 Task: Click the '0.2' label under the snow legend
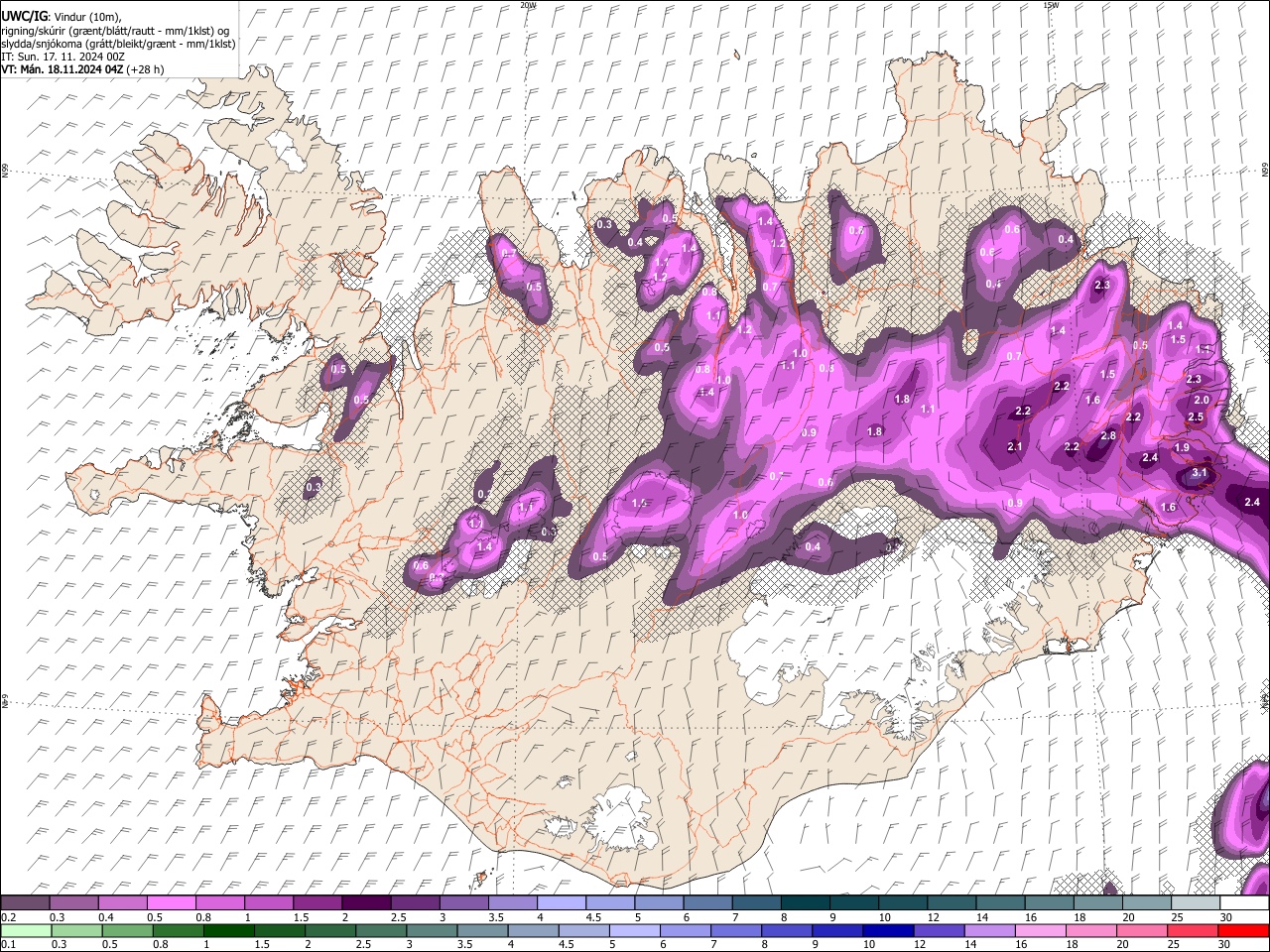click(x=8, y=917)
